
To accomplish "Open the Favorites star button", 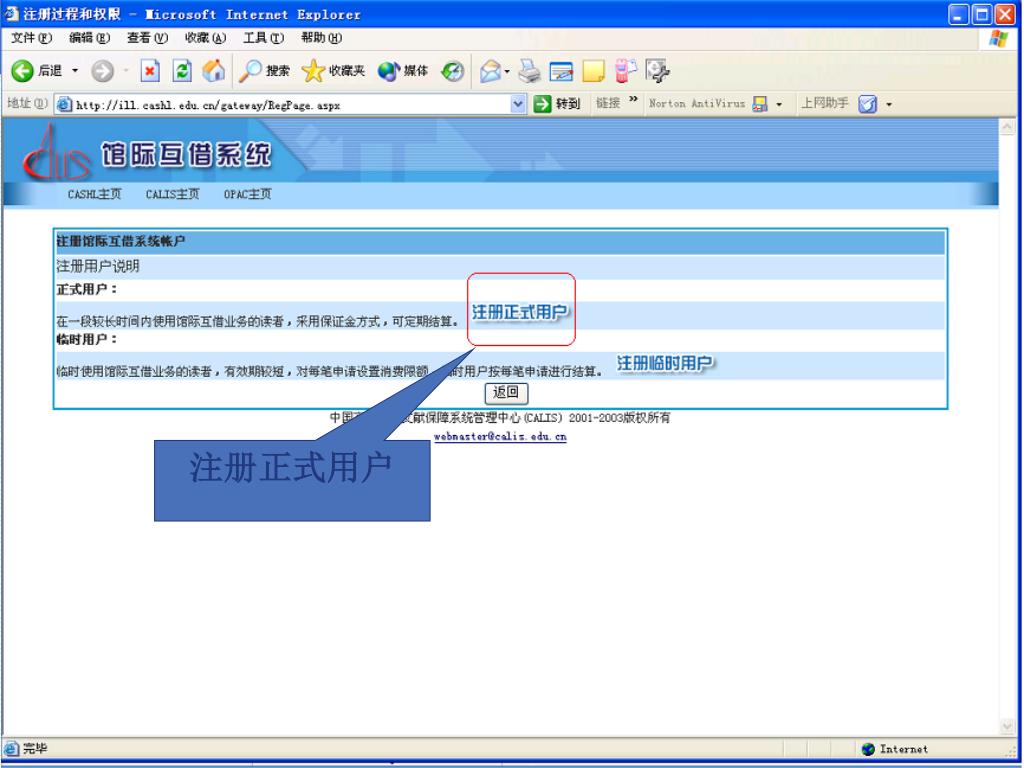I will (333, 71).
